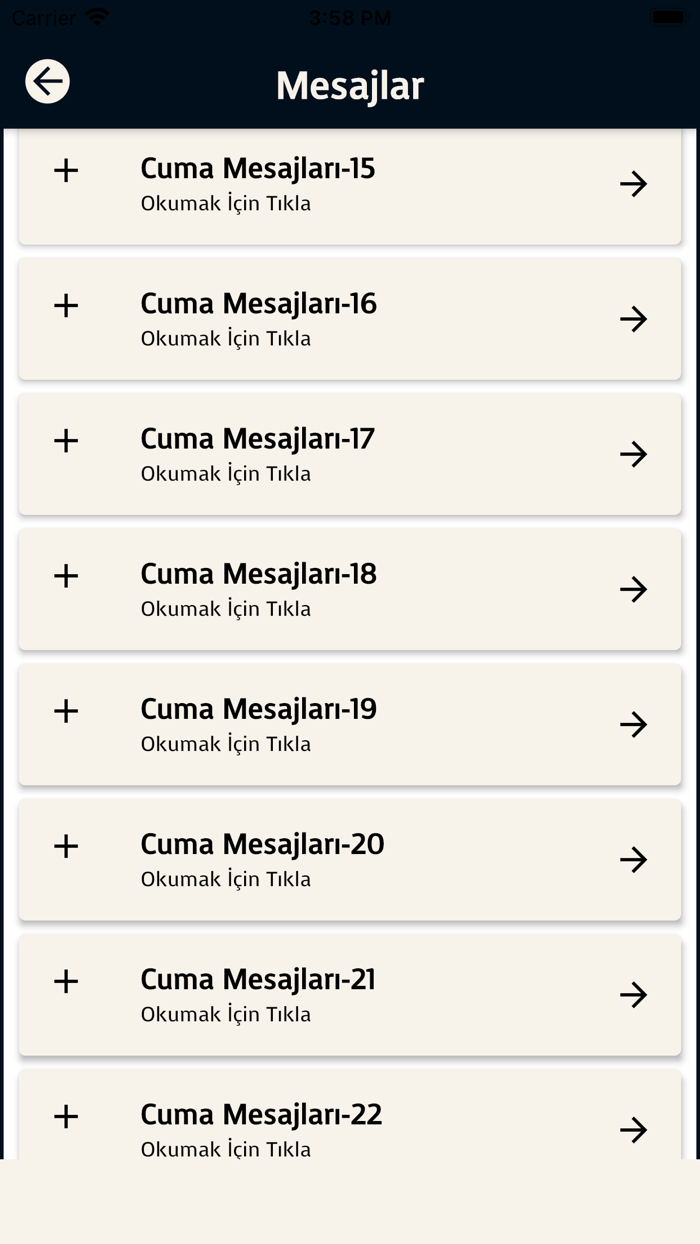Open Cuma Mesajları-18 via Okumak İçin Tıkla
The width and height of the screenshot is (700, 1244).
(225, 608)
